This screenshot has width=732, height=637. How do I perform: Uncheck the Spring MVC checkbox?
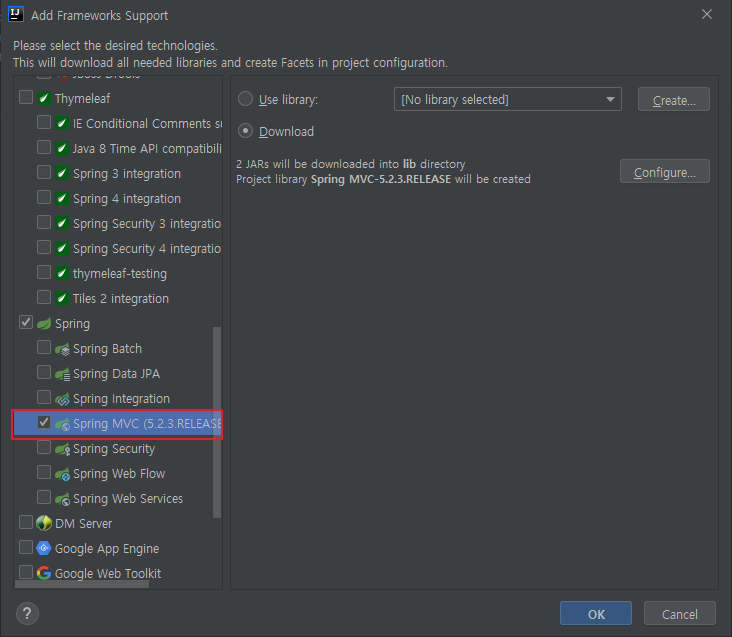[x=44, y=422]
